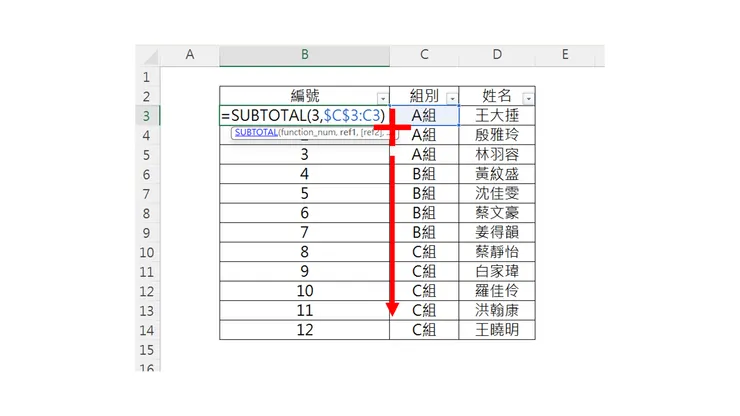
Task: Select row header 3
Action: coord(147,116)
